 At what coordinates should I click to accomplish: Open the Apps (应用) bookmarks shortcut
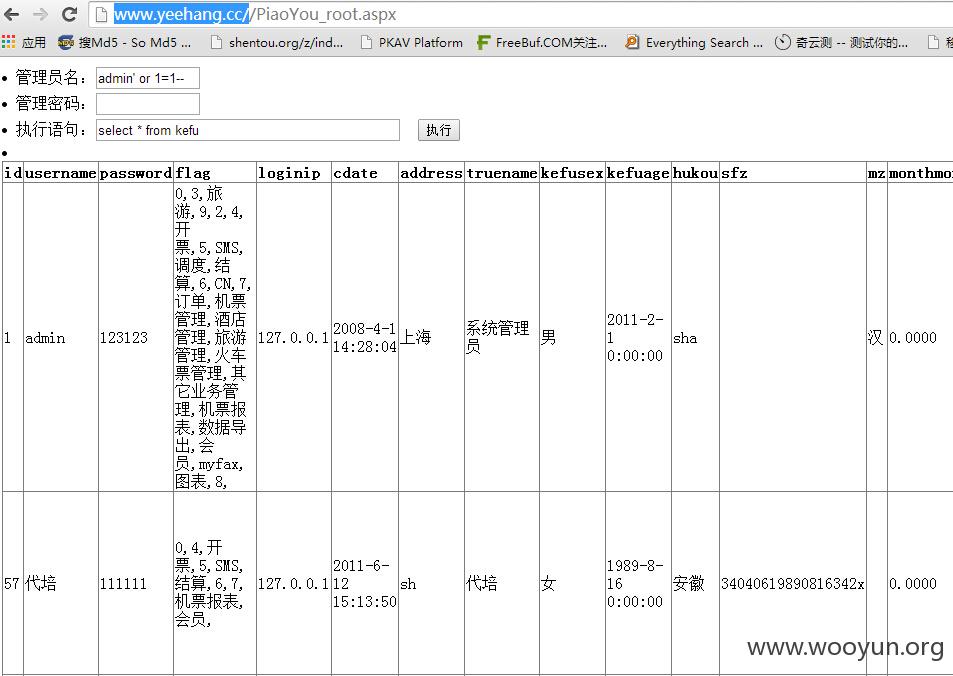pos(24,43)
